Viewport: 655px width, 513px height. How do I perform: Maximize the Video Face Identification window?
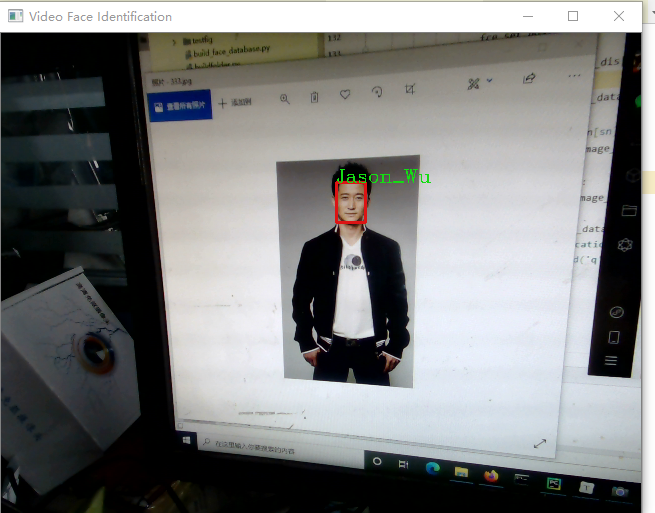[573, 16]
